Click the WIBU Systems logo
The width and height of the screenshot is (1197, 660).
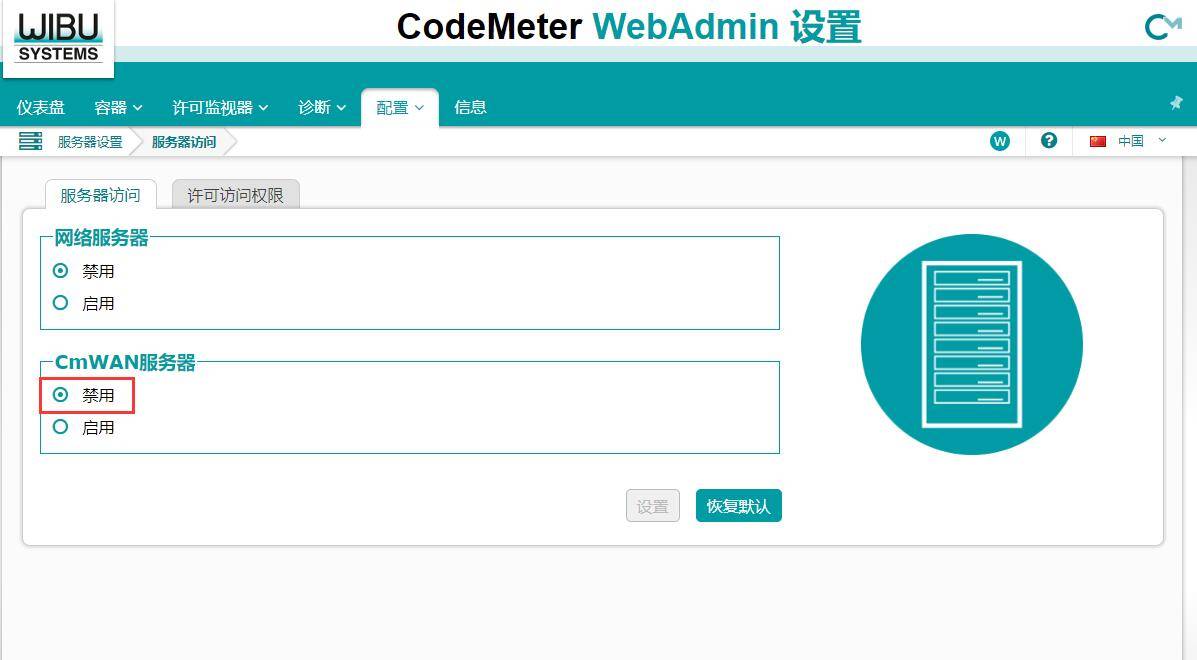[x=58, y=37]
